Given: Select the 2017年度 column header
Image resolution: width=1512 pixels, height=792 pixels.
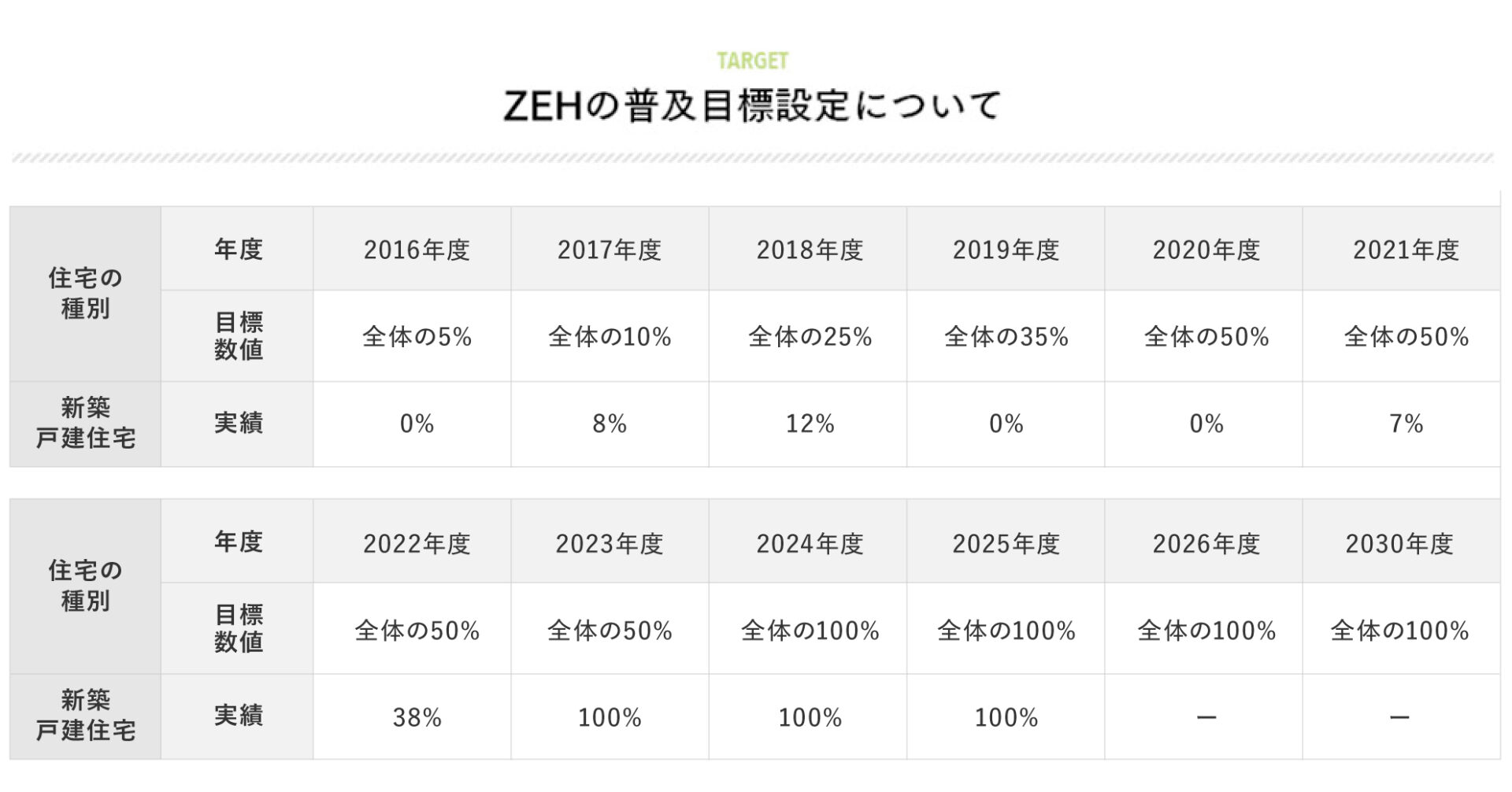Looking at the screenshot, I should click(x=610, y=250).
